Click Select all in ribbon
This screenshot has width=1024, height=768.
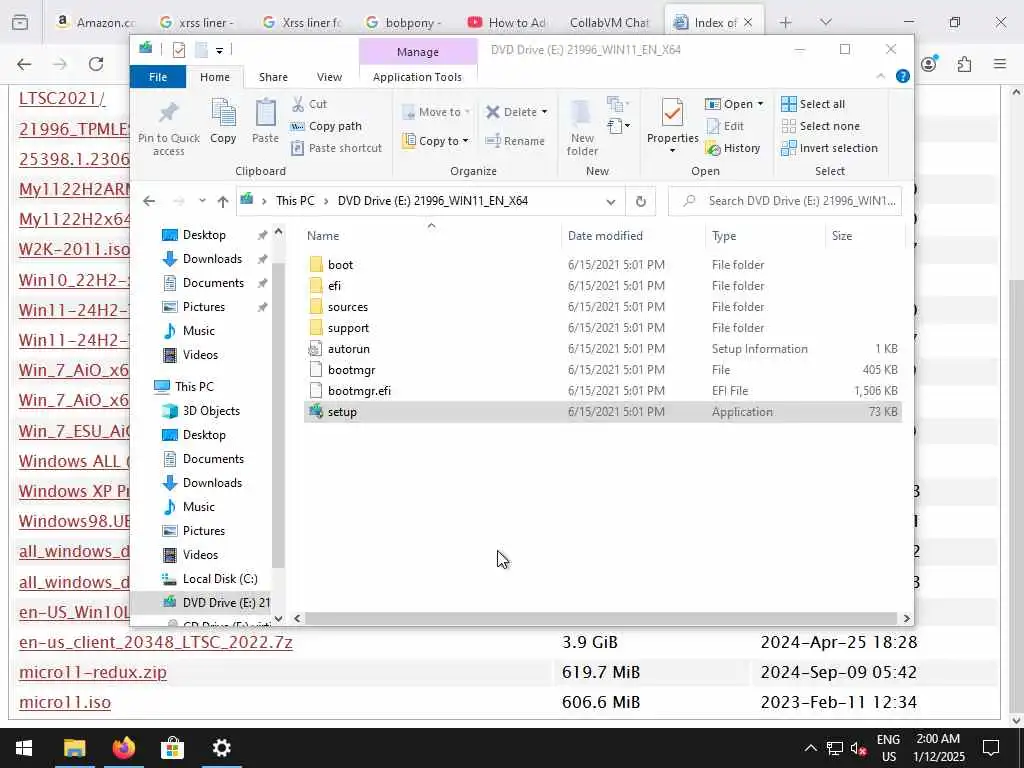(x=813, y=104)
